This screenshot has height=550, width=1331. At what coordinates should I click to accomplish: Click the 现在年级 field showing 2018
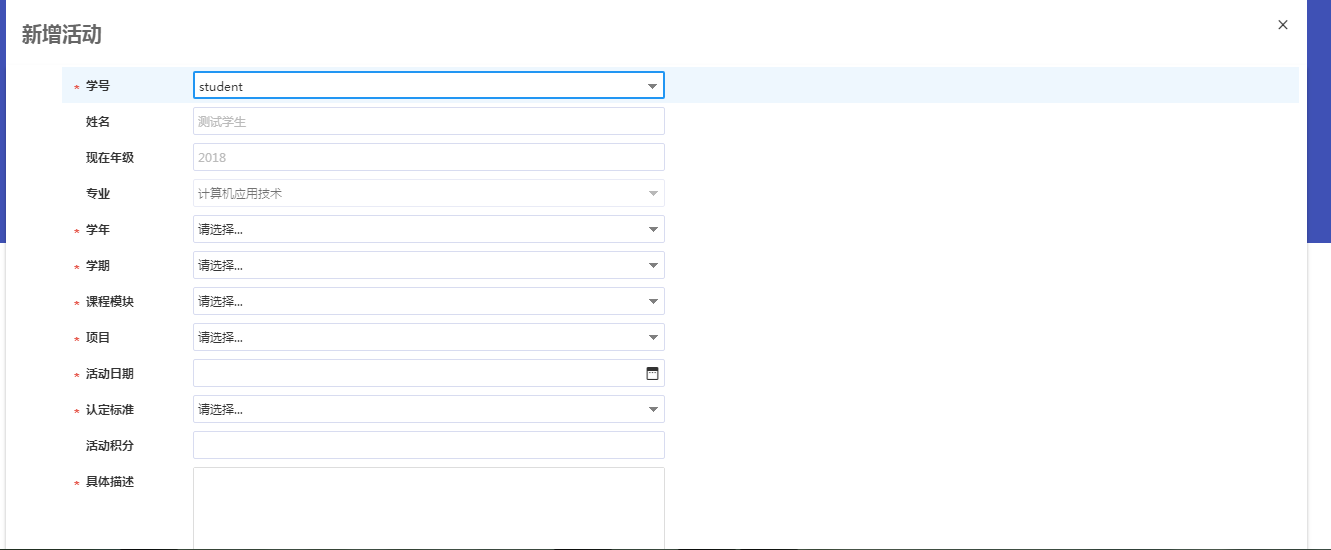[x=428, y=157]
